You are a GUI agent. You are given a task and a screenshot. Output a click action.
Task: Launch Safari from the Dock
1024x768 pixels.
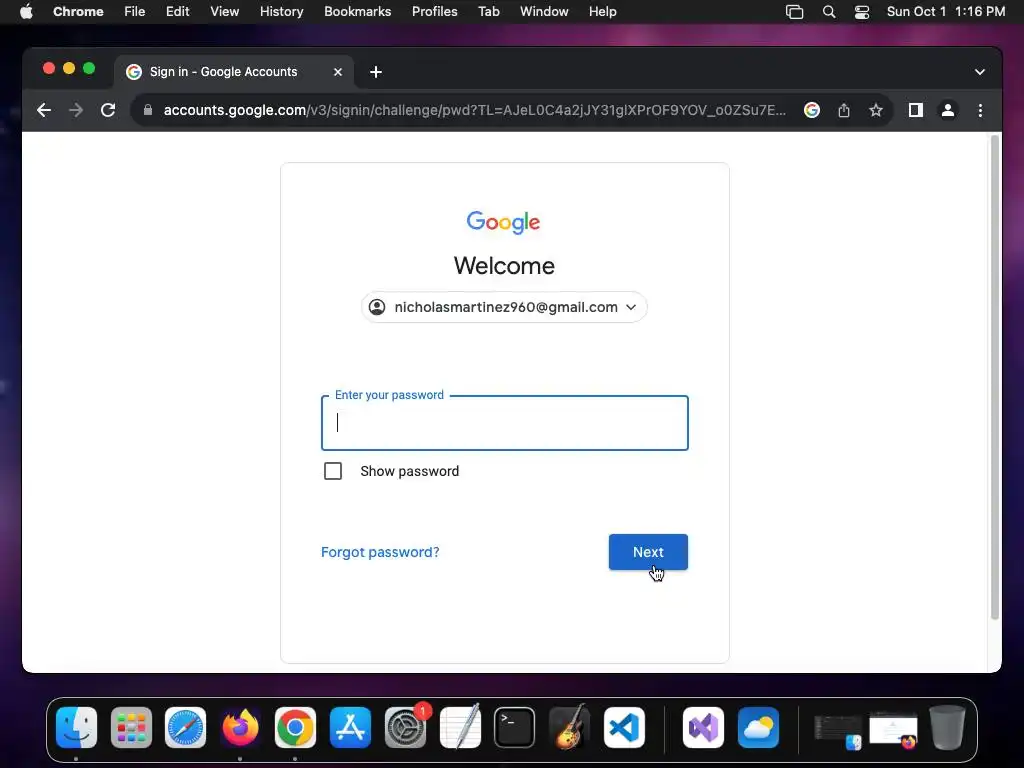(x=185, y=728)
